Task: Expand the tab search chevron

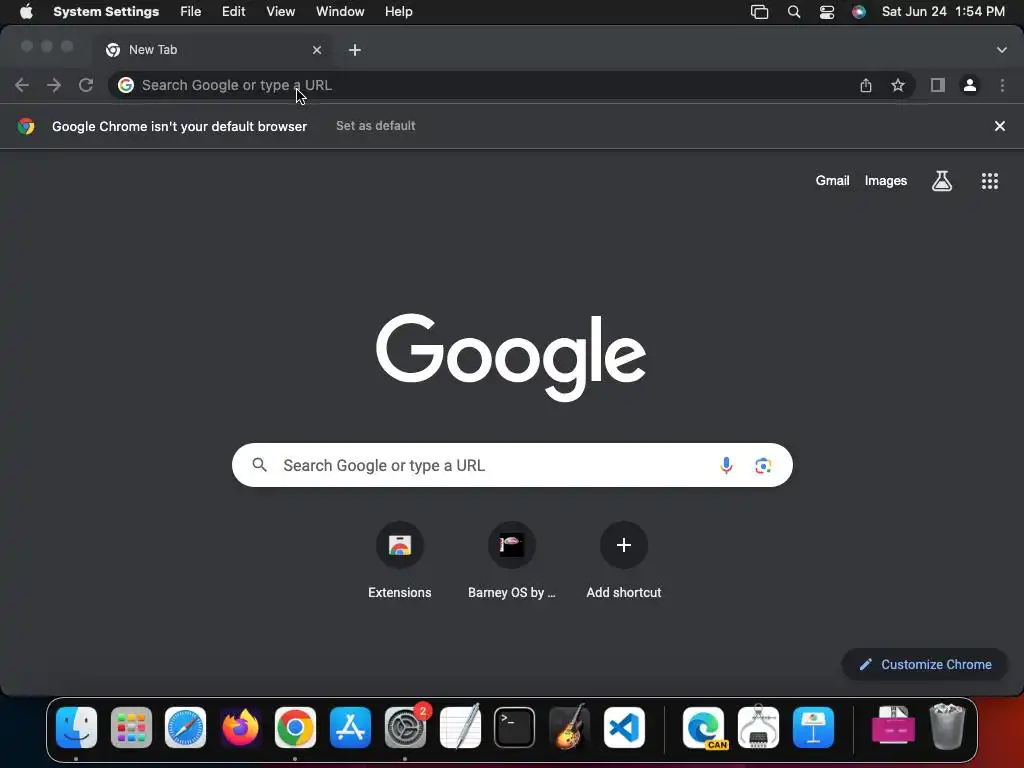Action: click(1001, 50)
